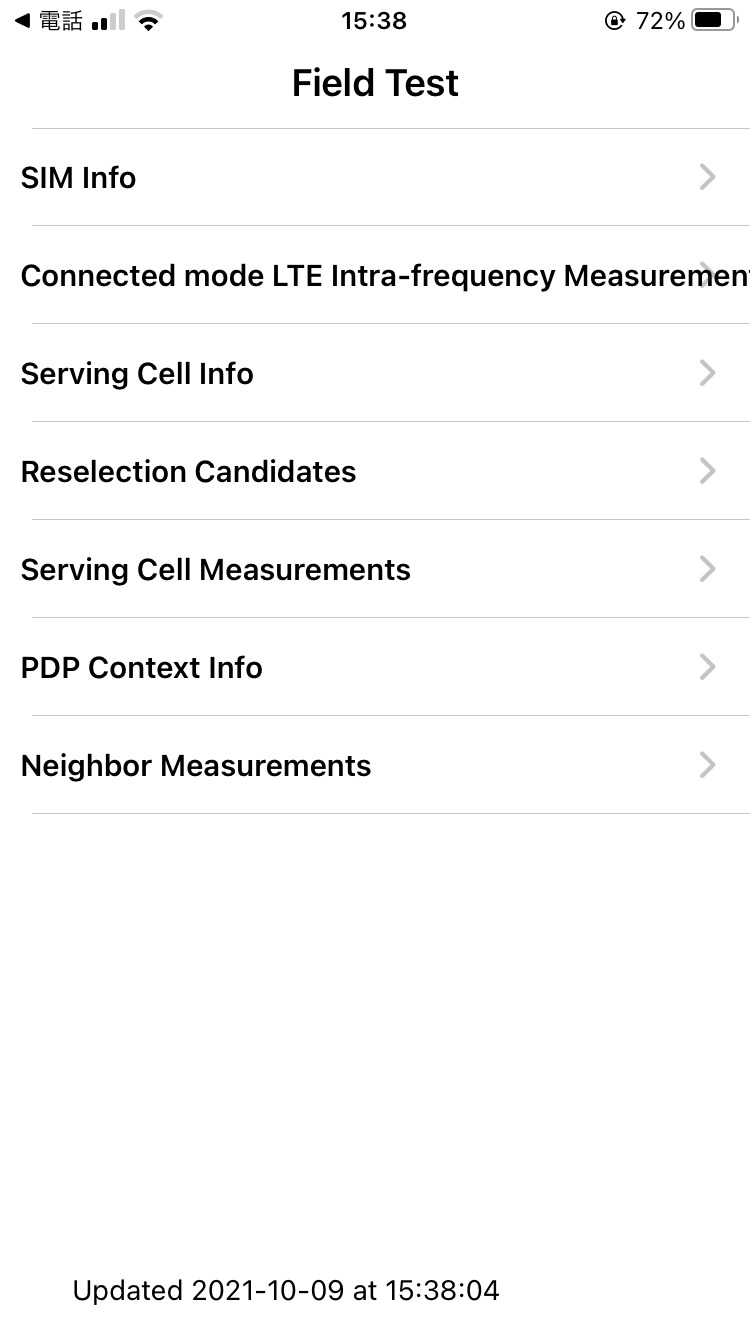
Task: Tap chevron next to Reselection Candidates
Action: coord(707,472)
